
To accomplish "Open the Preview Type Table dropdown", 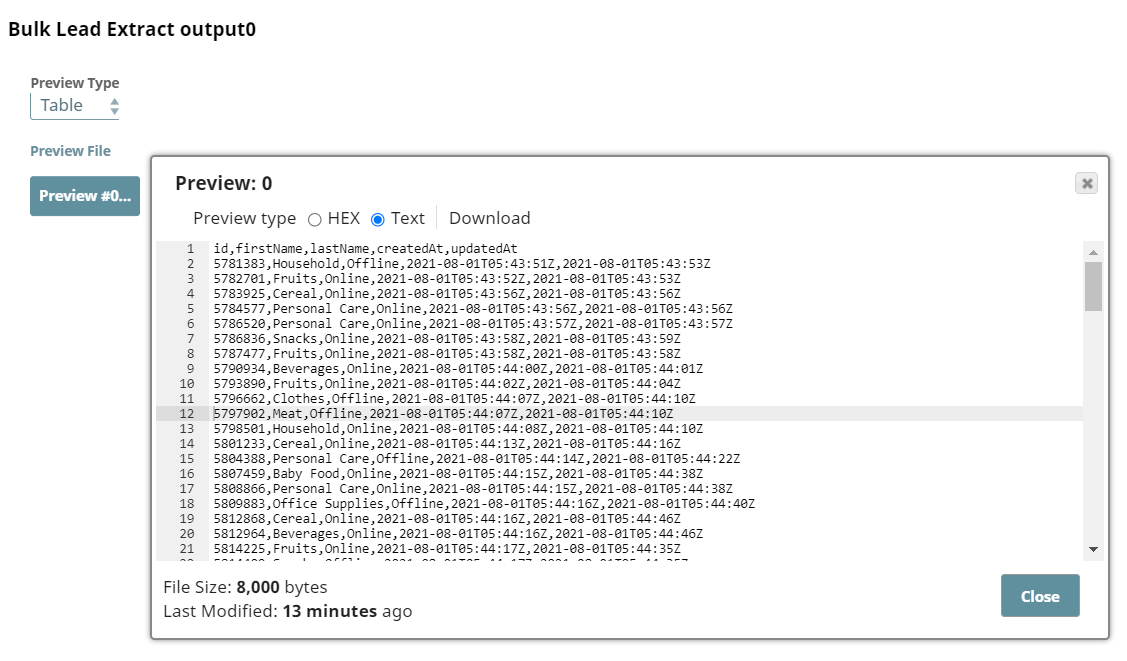I will (75, 106).
